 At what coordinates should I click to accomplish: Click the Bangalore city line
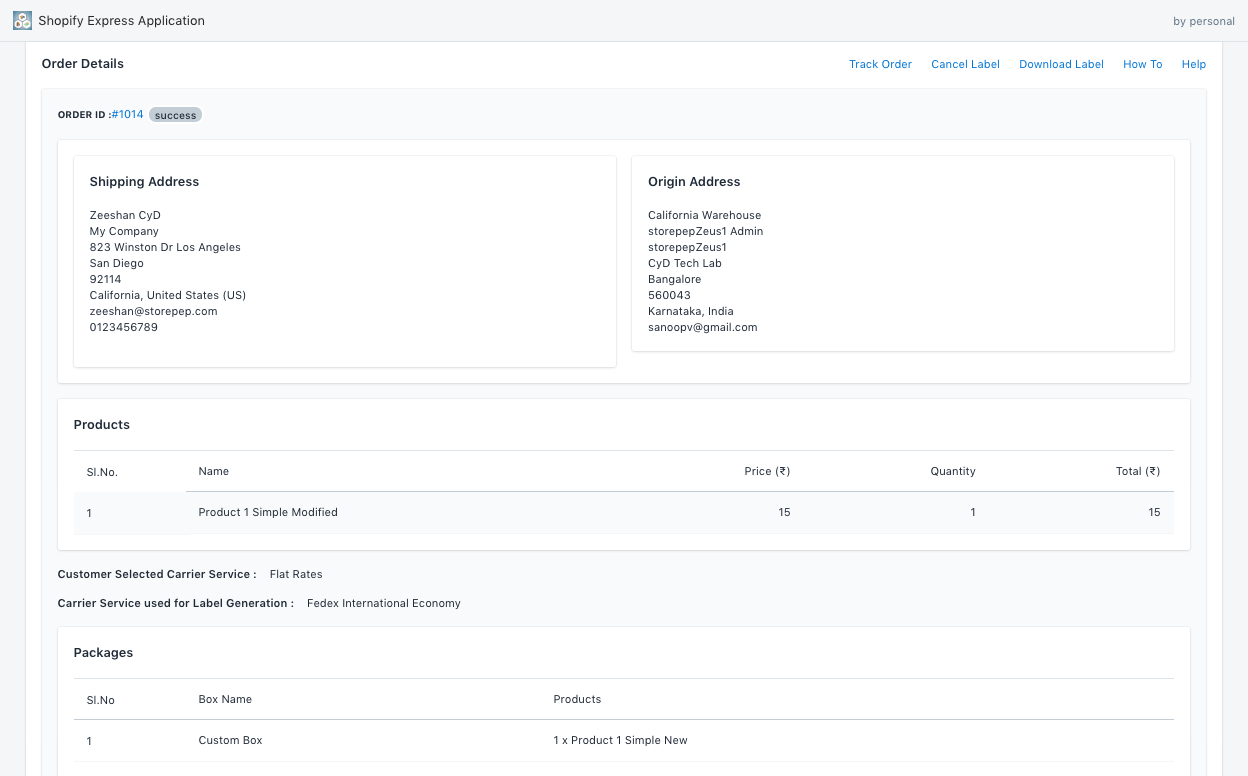pos(674,279)
